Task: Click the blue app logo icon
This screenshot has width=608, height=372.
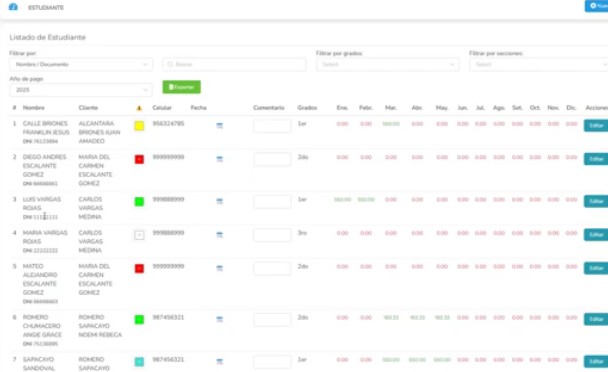Action: pyautogui.click(x=13, y=7)
